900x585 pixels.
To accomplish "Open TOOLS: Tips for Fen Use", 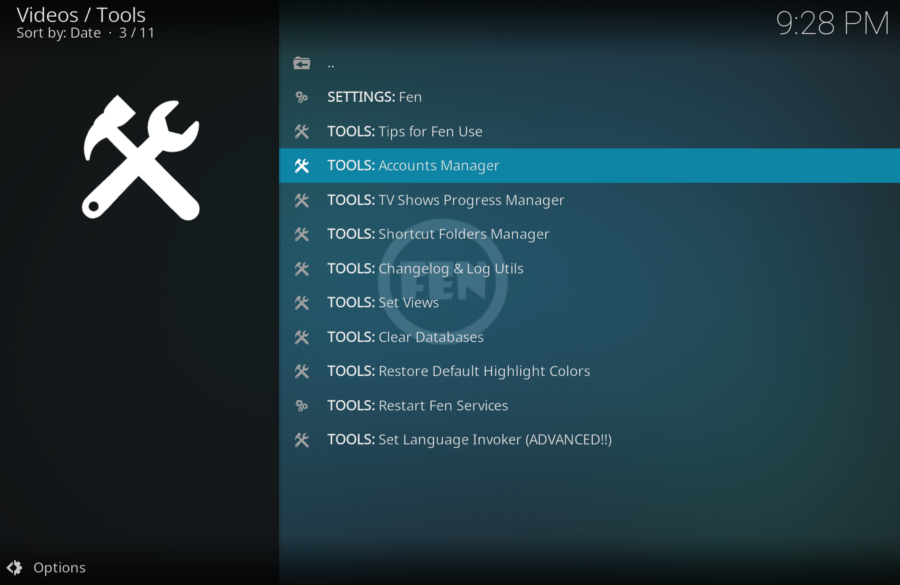I will [x=589, y=131].
